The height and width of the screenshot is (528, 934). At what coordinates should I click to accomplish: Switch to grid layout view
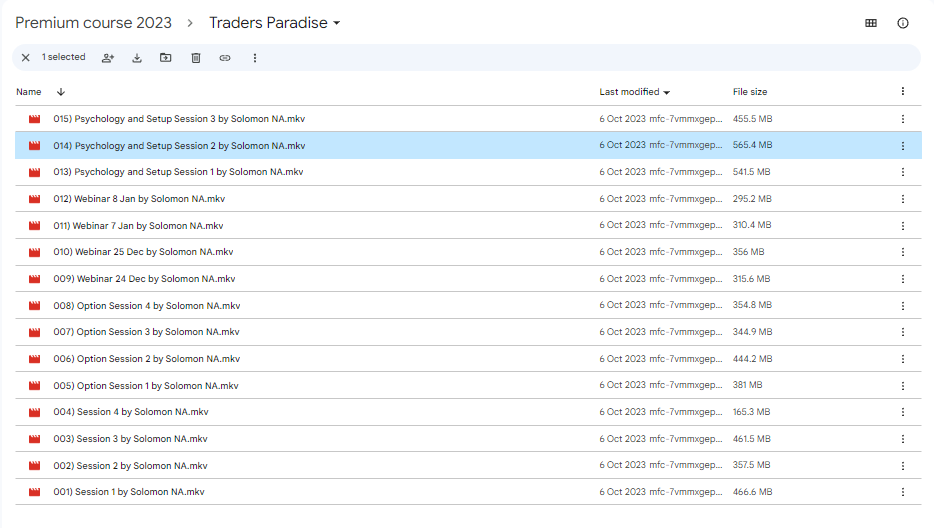click(x=871, y=23)
